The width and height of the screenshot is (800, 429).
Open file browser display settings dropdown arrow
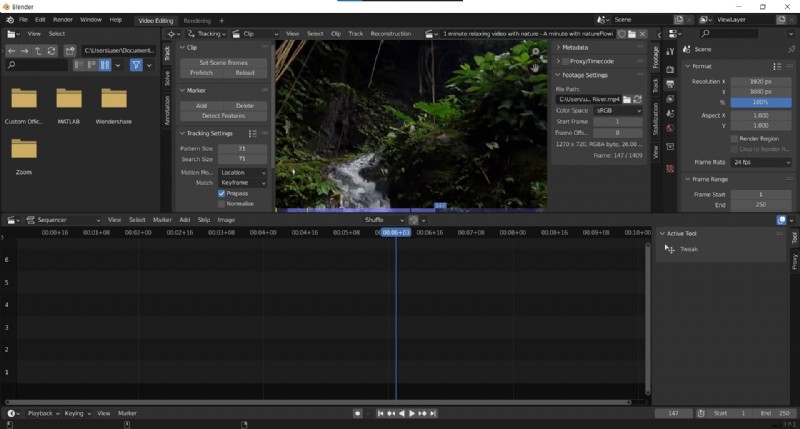click(118, 65)
